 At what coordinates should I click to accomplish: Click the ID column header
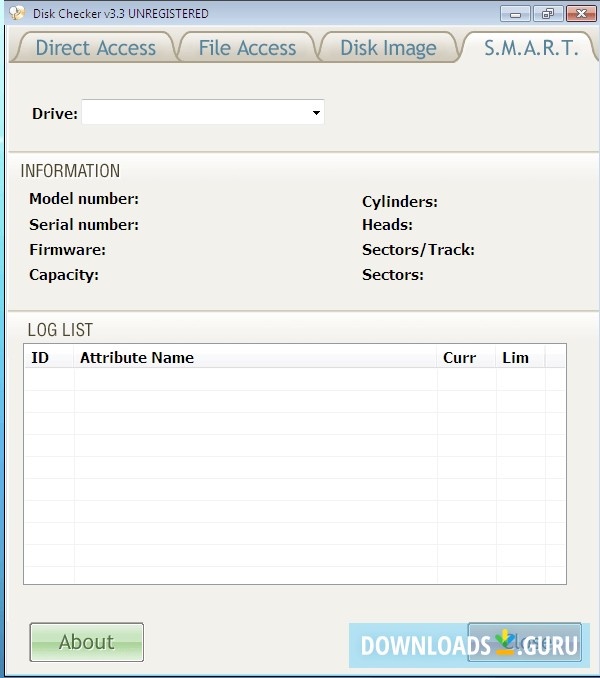point(49,358)
